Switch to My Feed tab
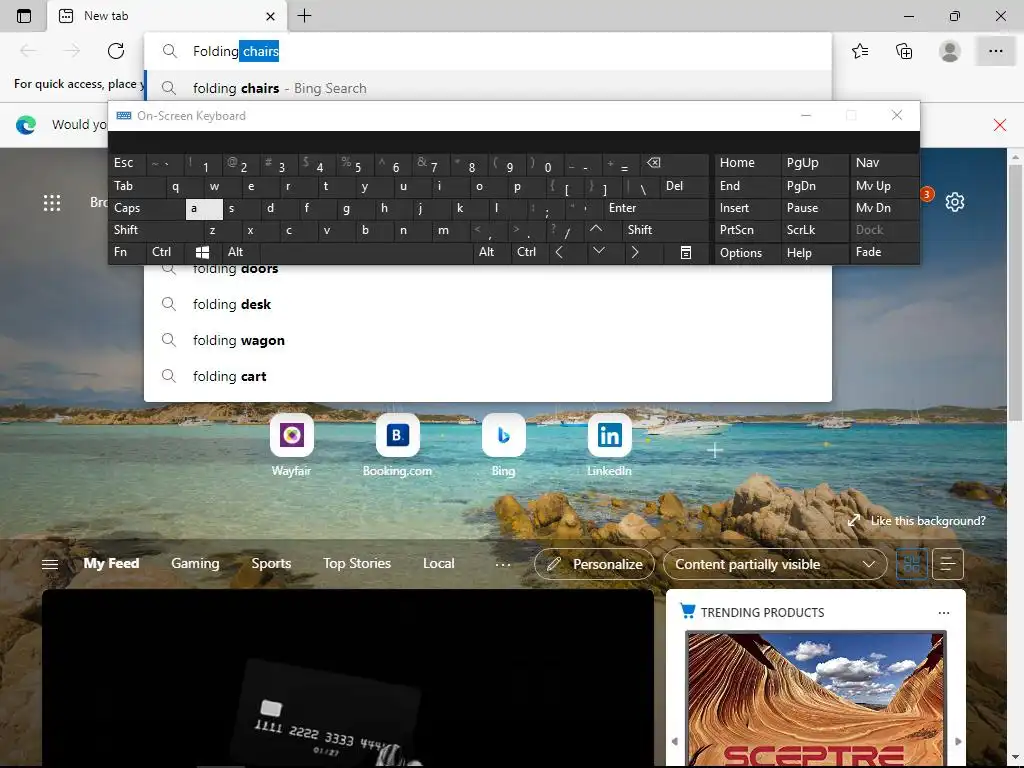Screen dimensions: 1024x768 point(111,564)
